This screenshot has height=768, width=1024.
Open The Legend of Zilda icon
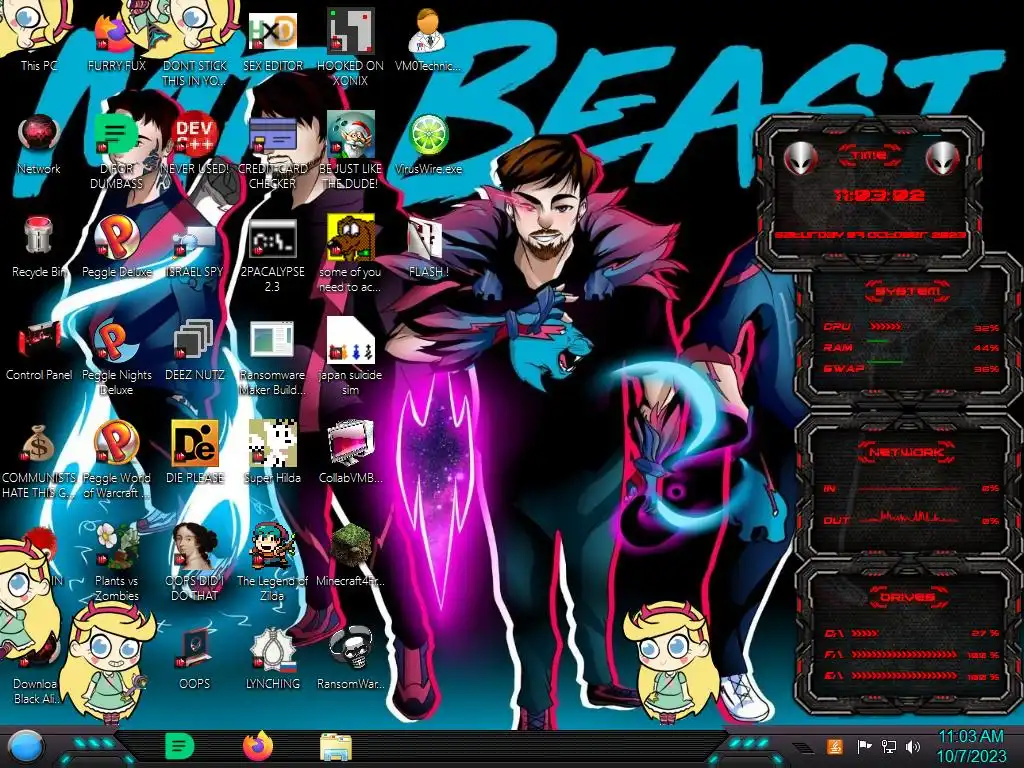(272, 563)
